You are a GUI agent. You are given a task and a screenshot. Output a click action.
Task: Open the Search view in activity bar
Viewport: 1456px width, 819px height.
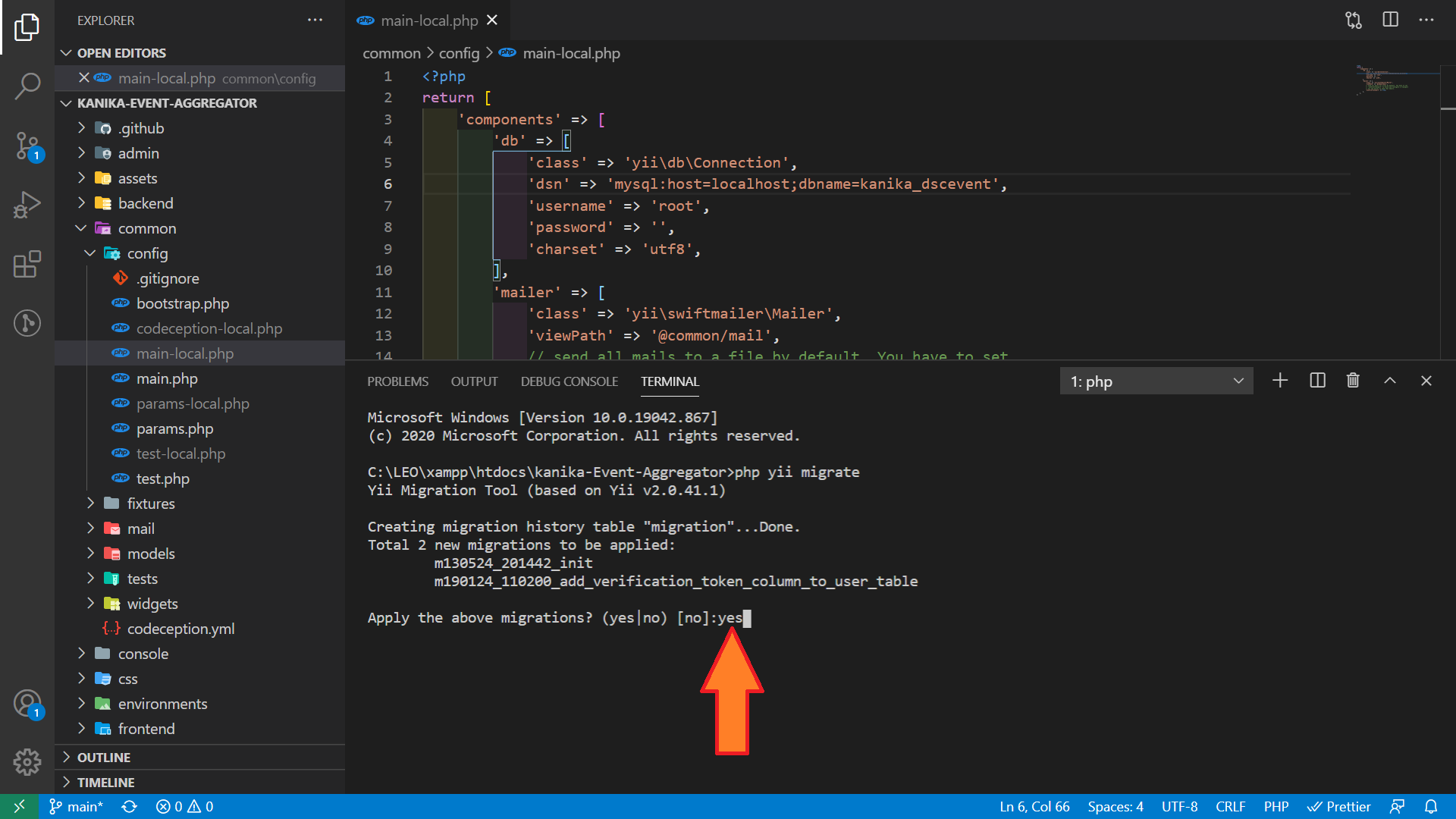click(27, 86)
